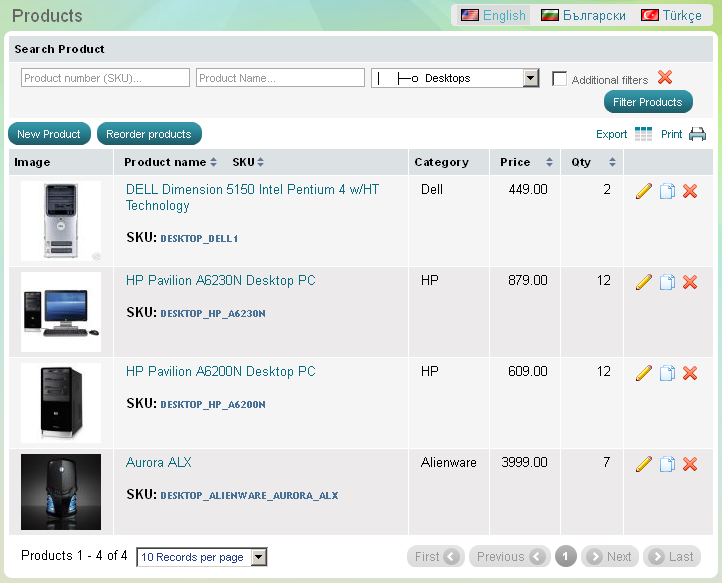This screenshot has width=722, height=583.
Task: Sort the table by Price column
Action: (549, 162)
